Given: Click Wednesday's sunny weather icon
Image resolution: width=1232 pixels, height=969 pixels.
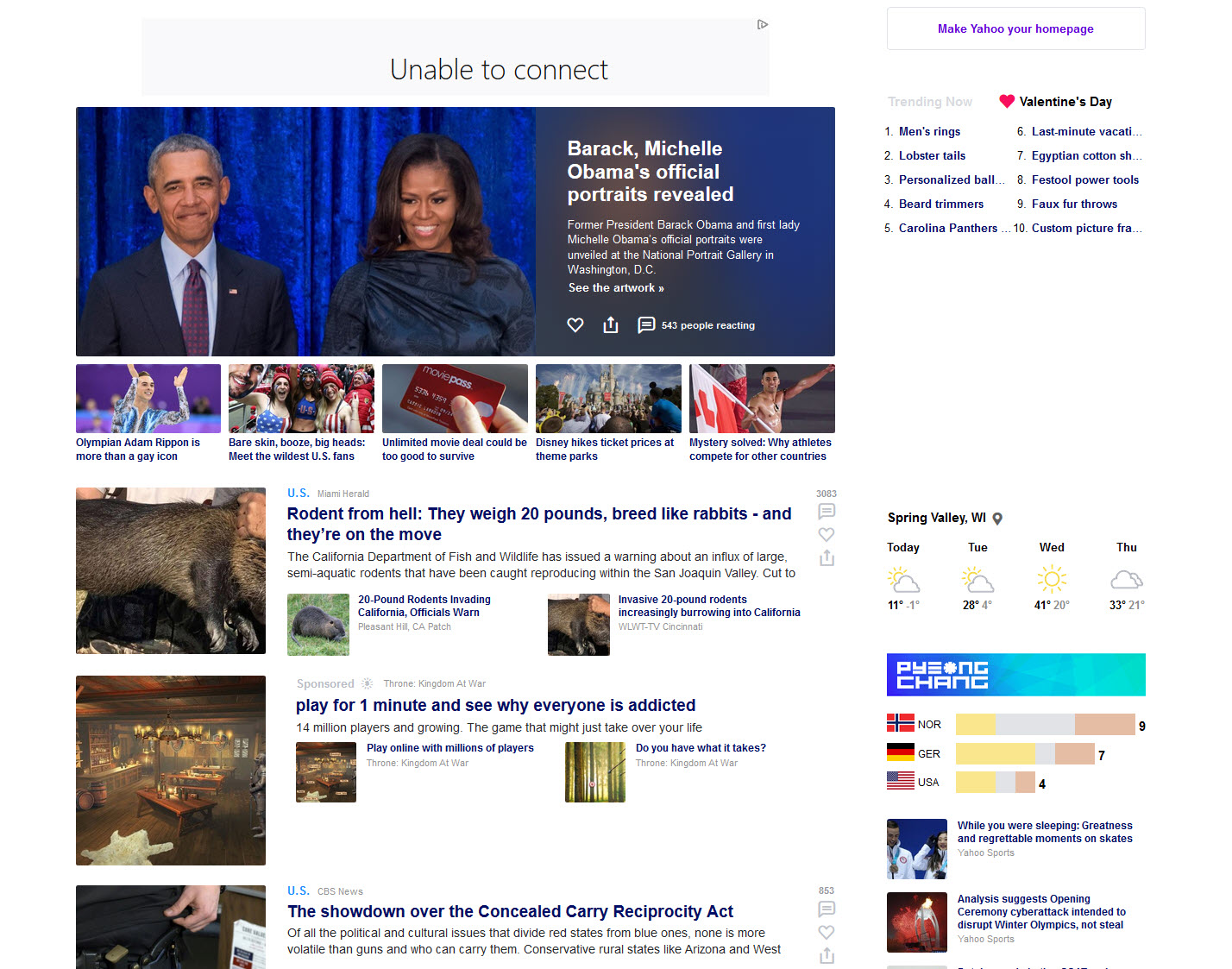Looking at the screenshot, I should pyautogui.click(x=1052, y=579).
